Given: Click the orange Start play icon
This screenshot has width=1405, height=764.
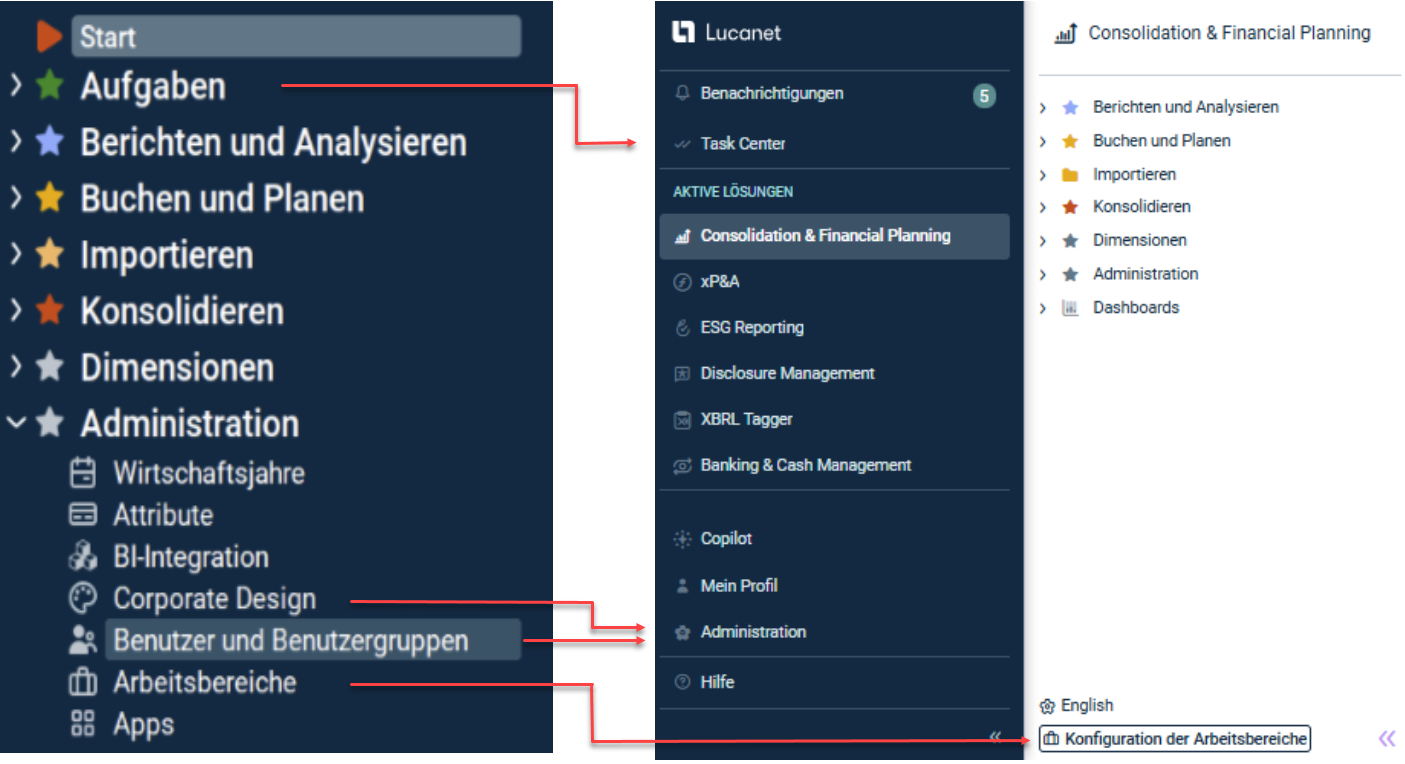Looking at the screenshot, I should (x=48, y=36).
